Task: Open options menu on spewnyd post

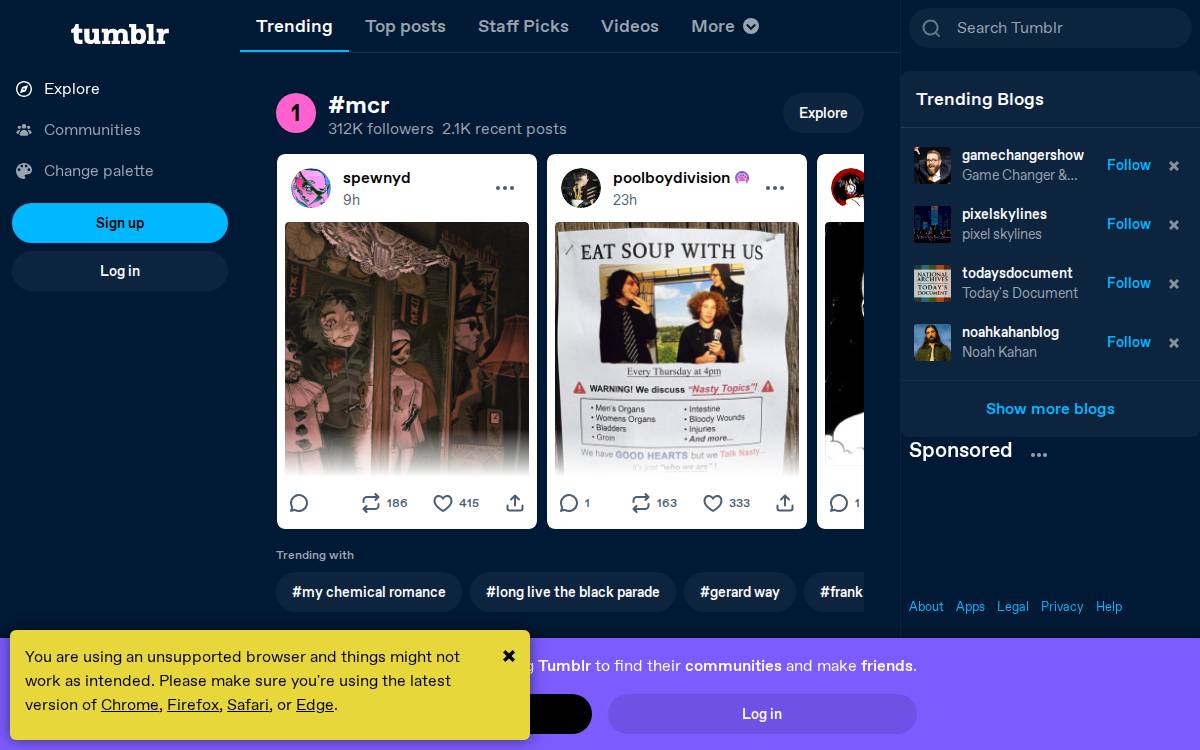Action: click(505, 188)
